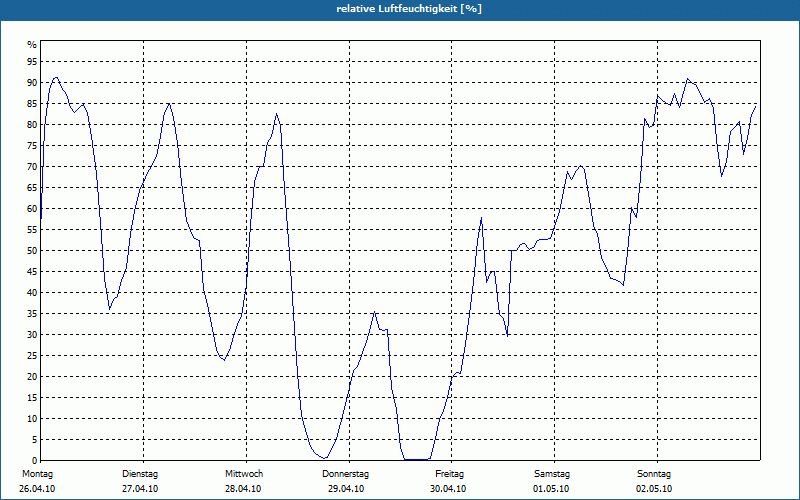The height and width of the screenshot is (500, 800).
Task: Click the y-axis value '65'
Action: (32, 188)
